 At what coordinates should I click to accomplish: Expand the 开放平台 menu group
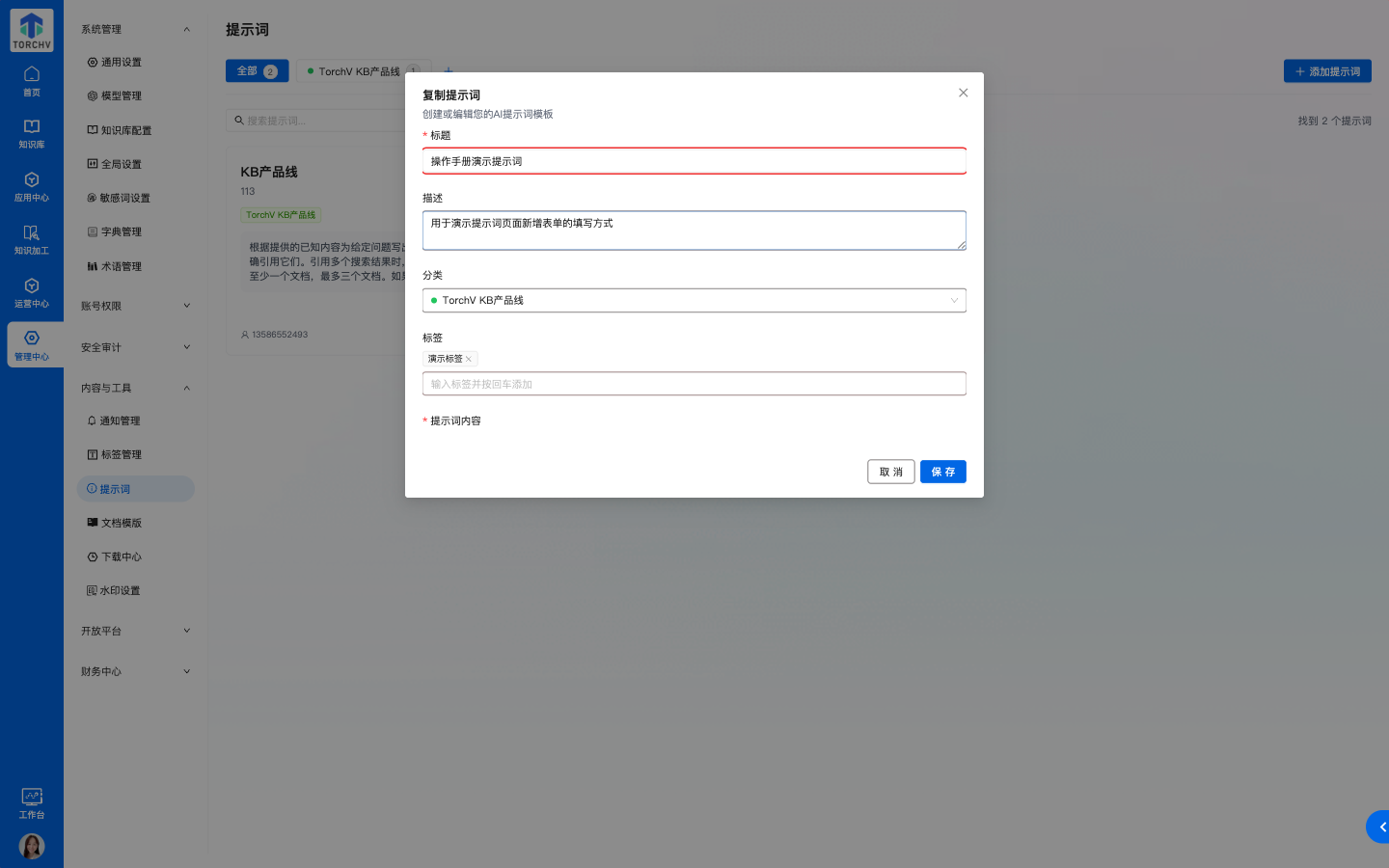pos(135,631)
